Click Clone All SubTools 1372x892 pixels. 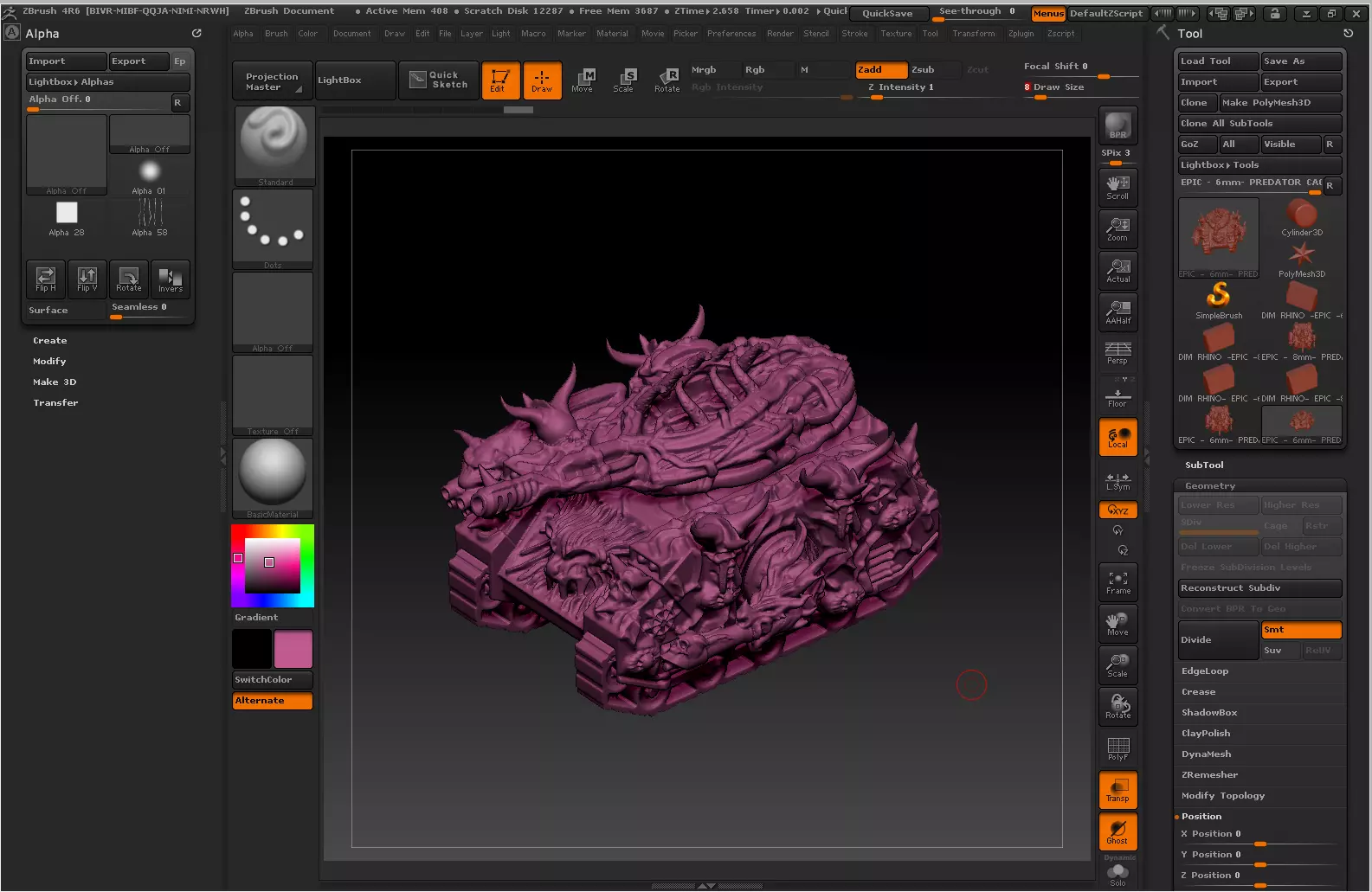click(x=1259, y=124)
